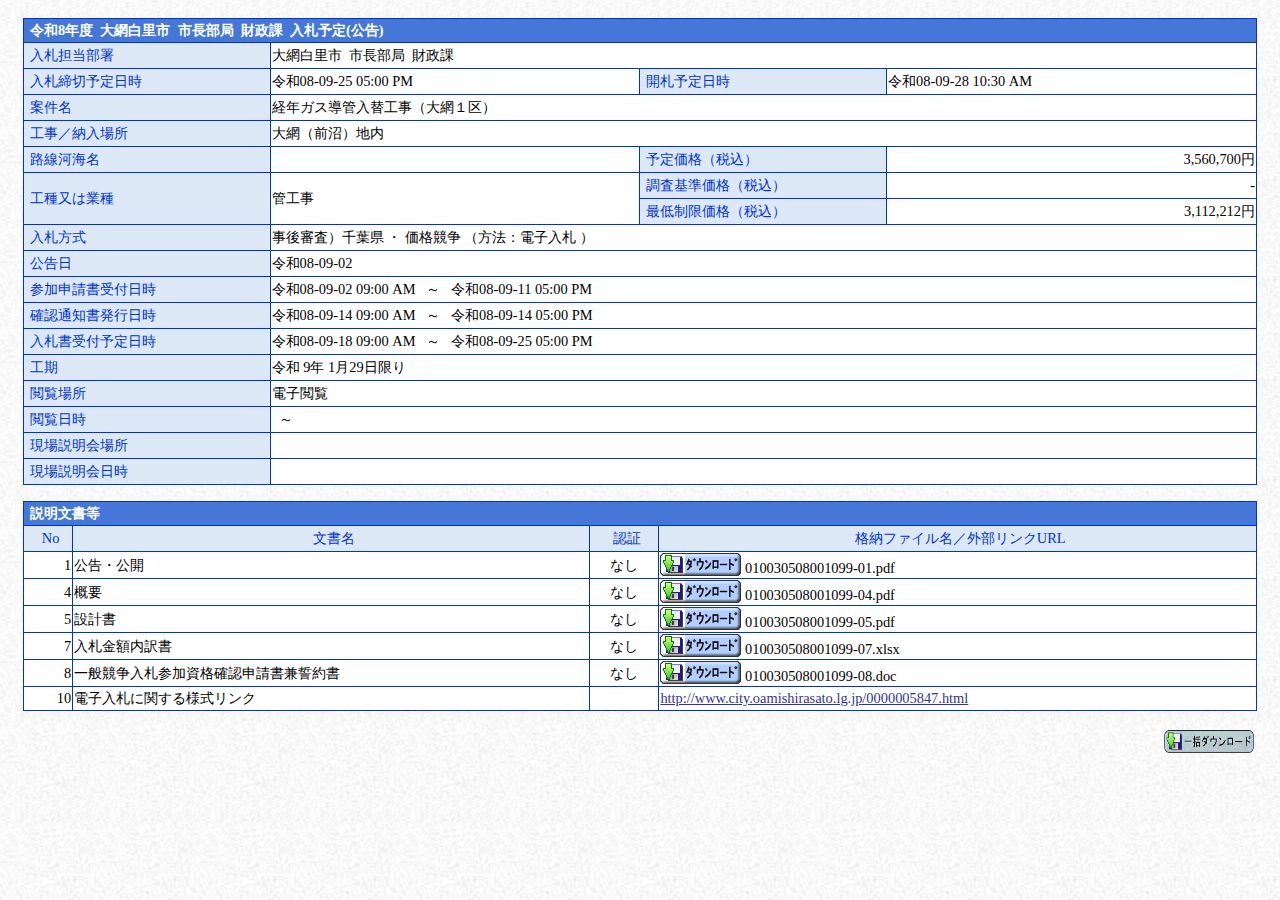This screenshot has height=900, width=1280.
Task: Click document name 公告・公開
Action: [x=109, y=565]
